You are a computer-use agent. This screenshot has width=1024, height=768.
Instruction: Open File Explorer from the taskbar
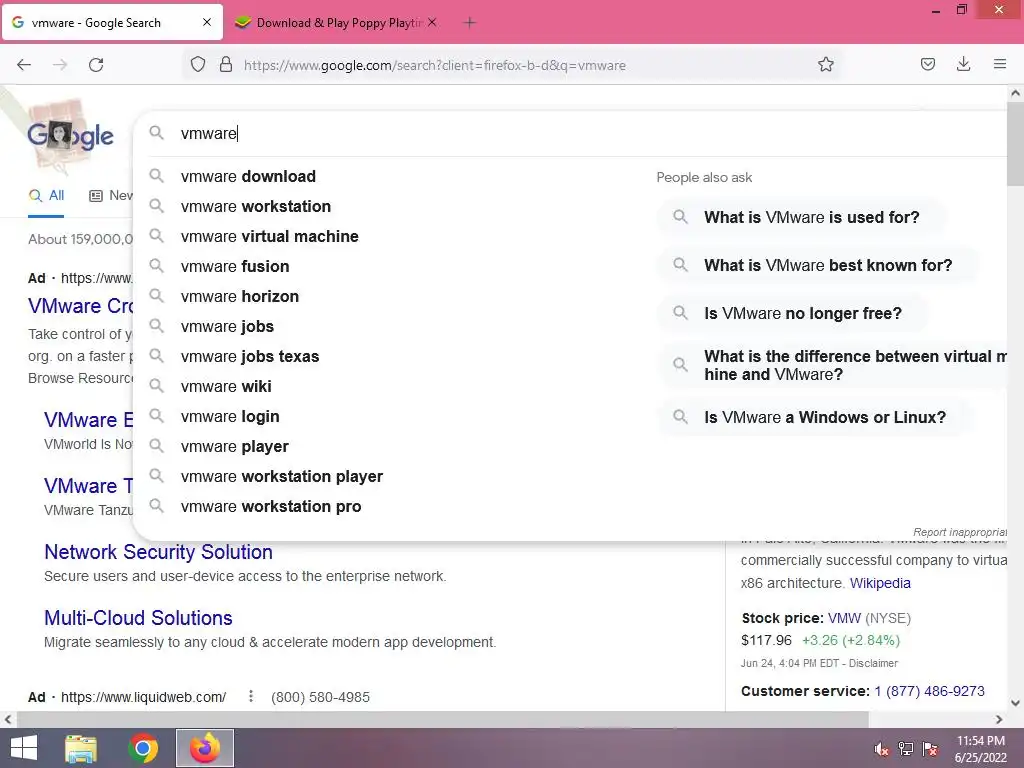point(81,748)
